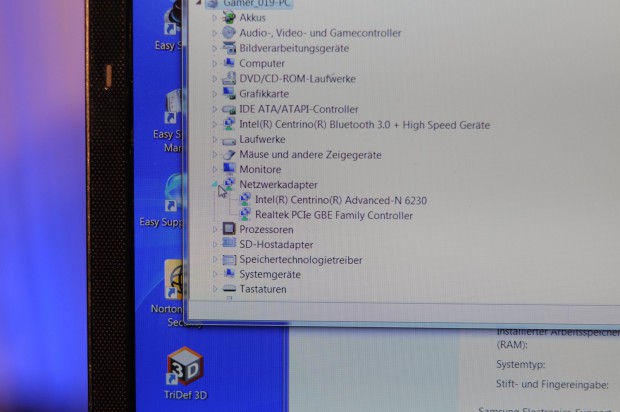The image size is (620, 412).
Task: Expand the SD-Hostadapter node arrow
Action: click(215, 244)
